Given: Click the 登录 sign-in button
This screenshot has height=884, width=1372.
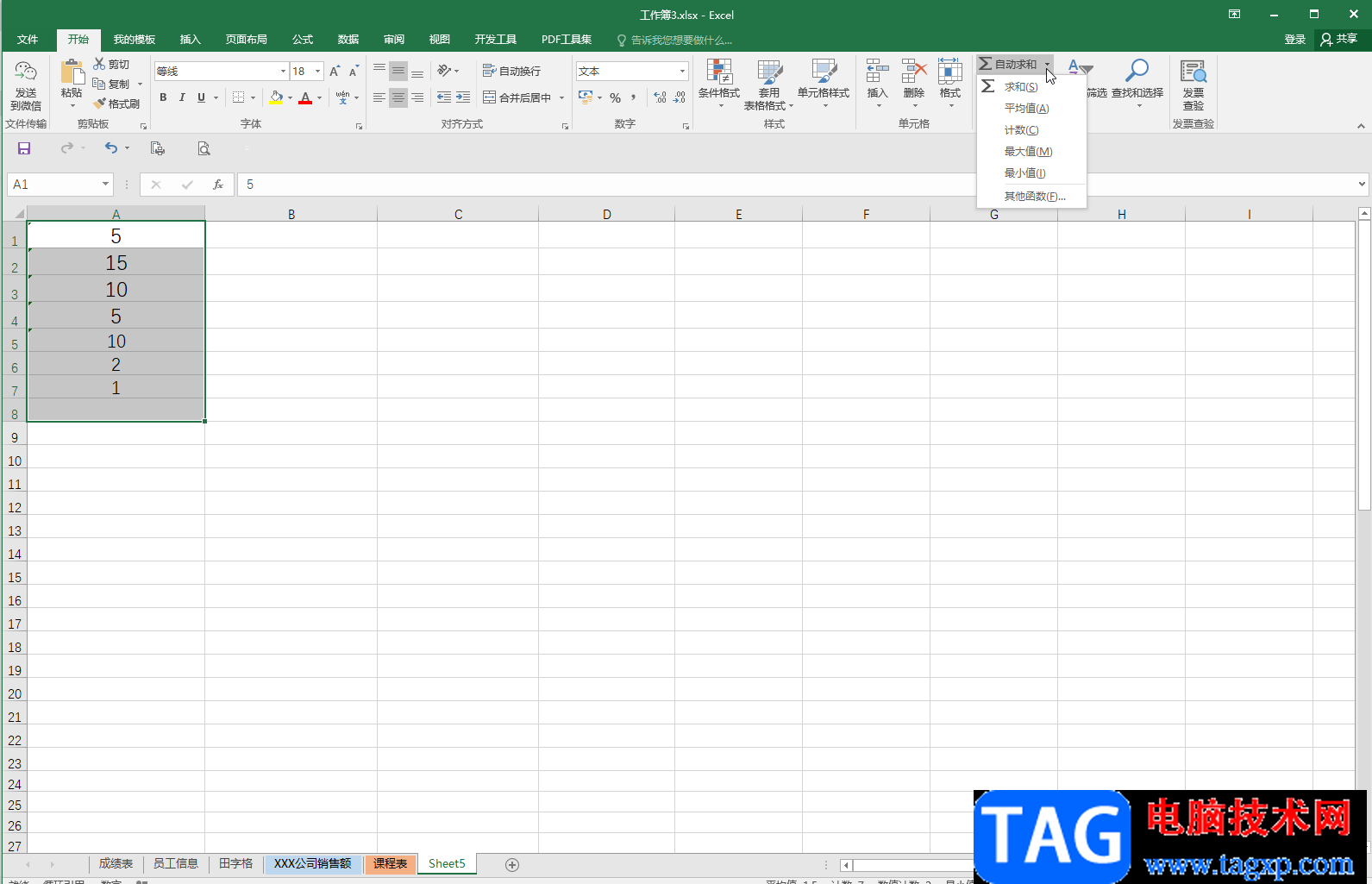Looking at the screenshot, I should [x=1294, y=40].
